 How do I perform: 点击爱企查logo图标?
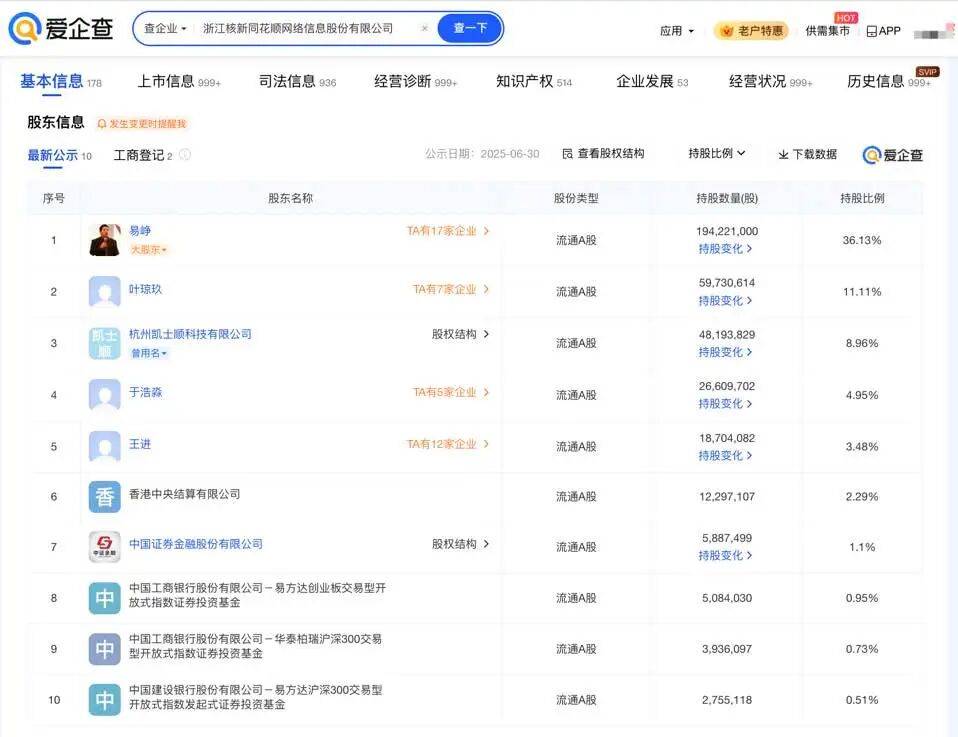[x=25, y=28]
